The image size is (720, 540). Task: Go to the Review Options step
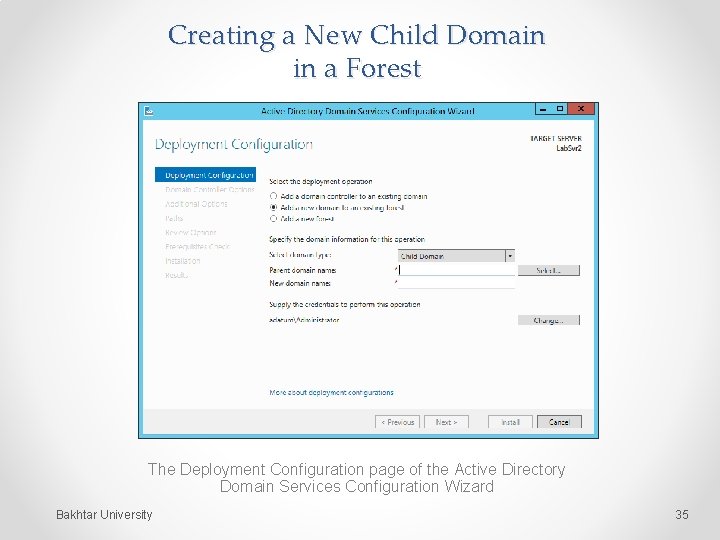click(191, 232)
